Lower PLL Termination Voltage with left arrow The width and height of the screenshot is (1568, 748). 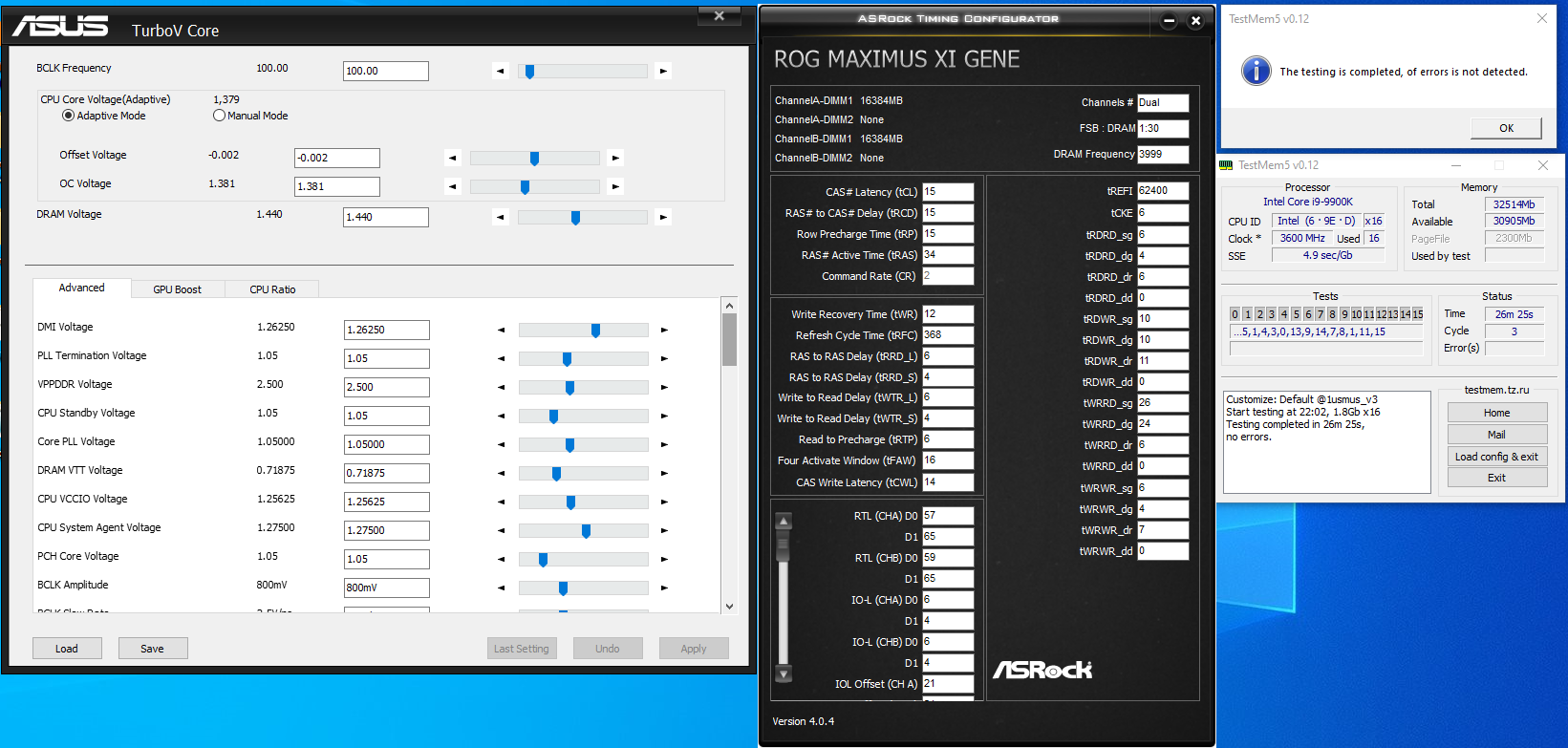(501, 358)
